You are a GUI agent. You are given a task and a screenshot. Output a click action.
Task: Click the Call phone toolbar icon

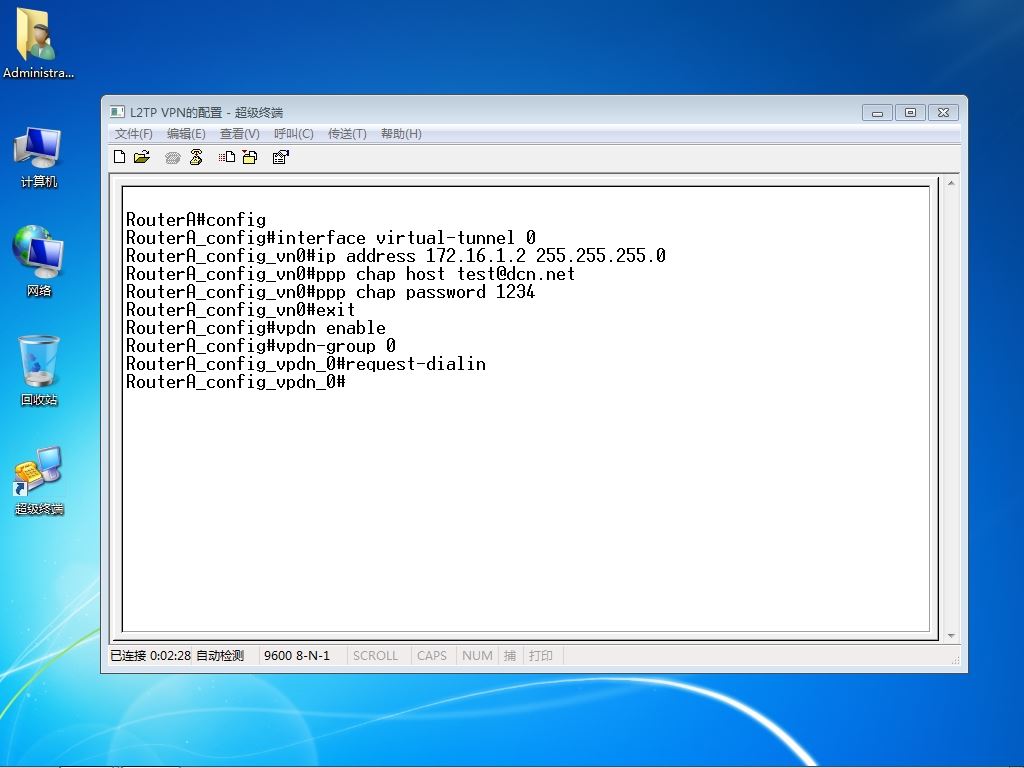coord(172,157)
